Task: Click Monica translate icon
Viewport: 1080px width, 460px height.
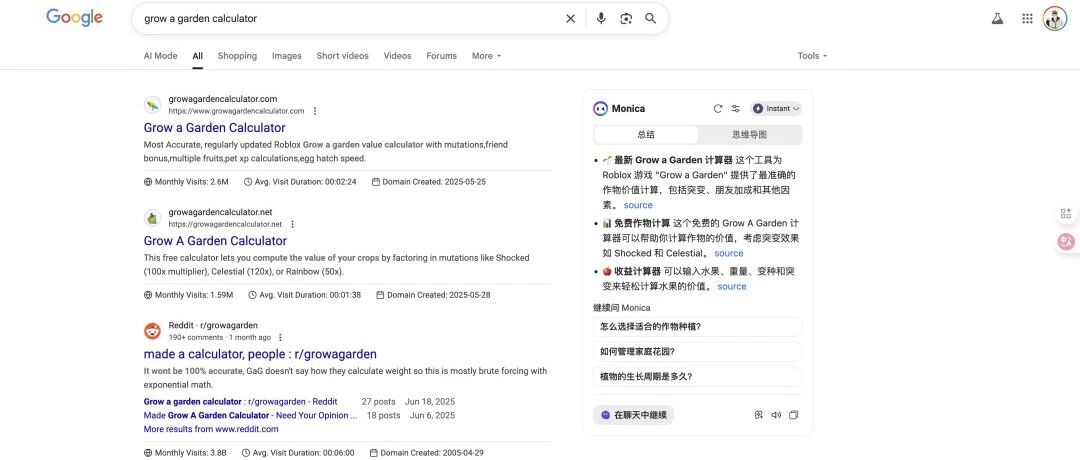Action: [x=758, y=415]
